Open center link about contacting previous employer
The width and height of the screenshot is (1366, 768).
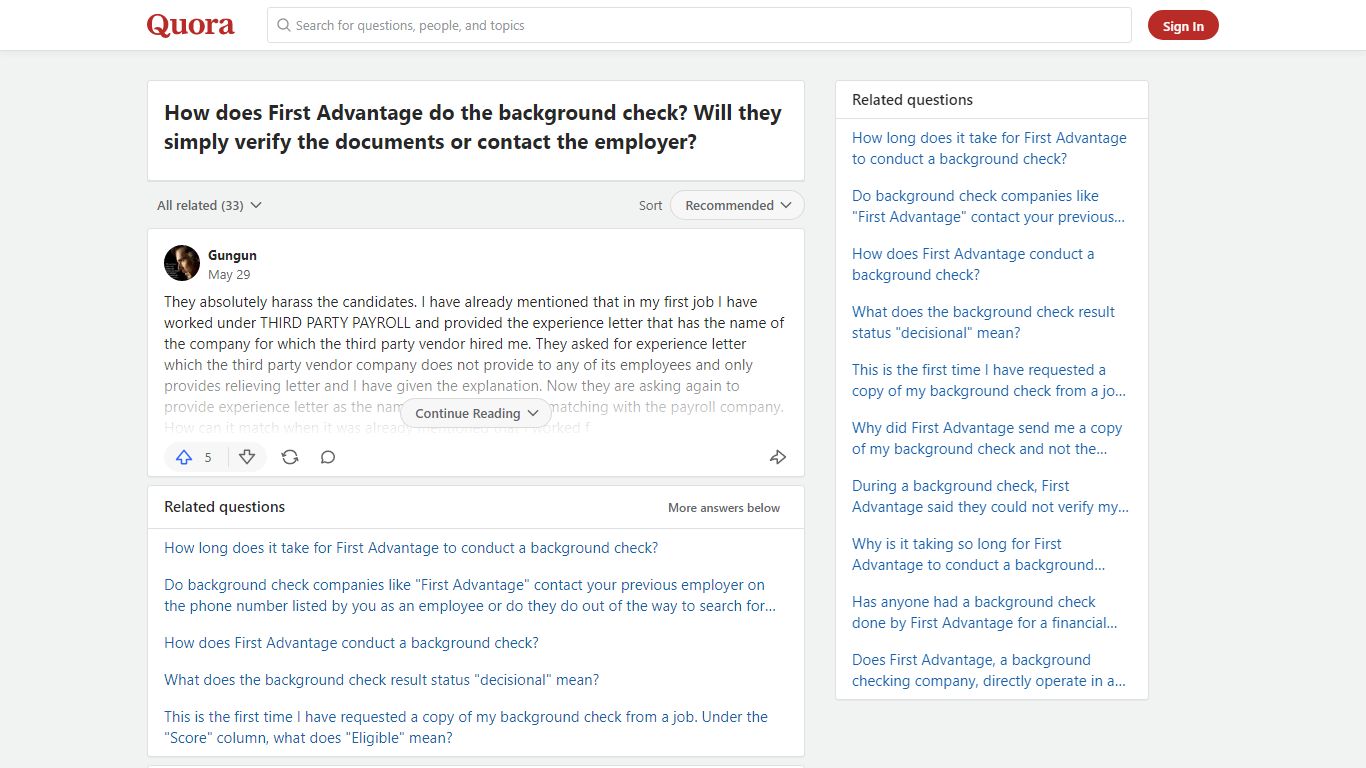coord(470,595)
